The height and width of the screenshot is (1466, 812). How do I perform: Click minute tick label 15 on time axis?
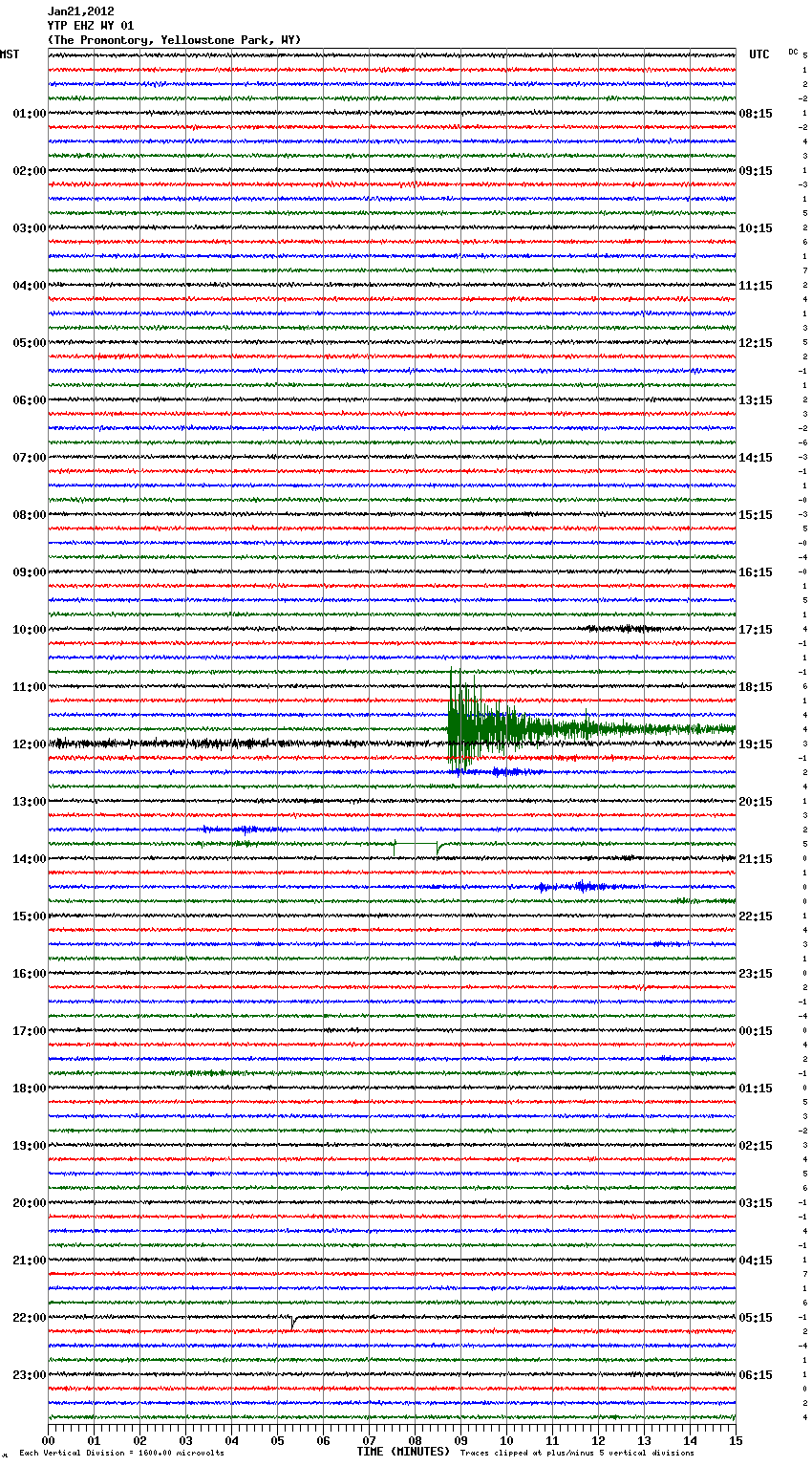736,1440
